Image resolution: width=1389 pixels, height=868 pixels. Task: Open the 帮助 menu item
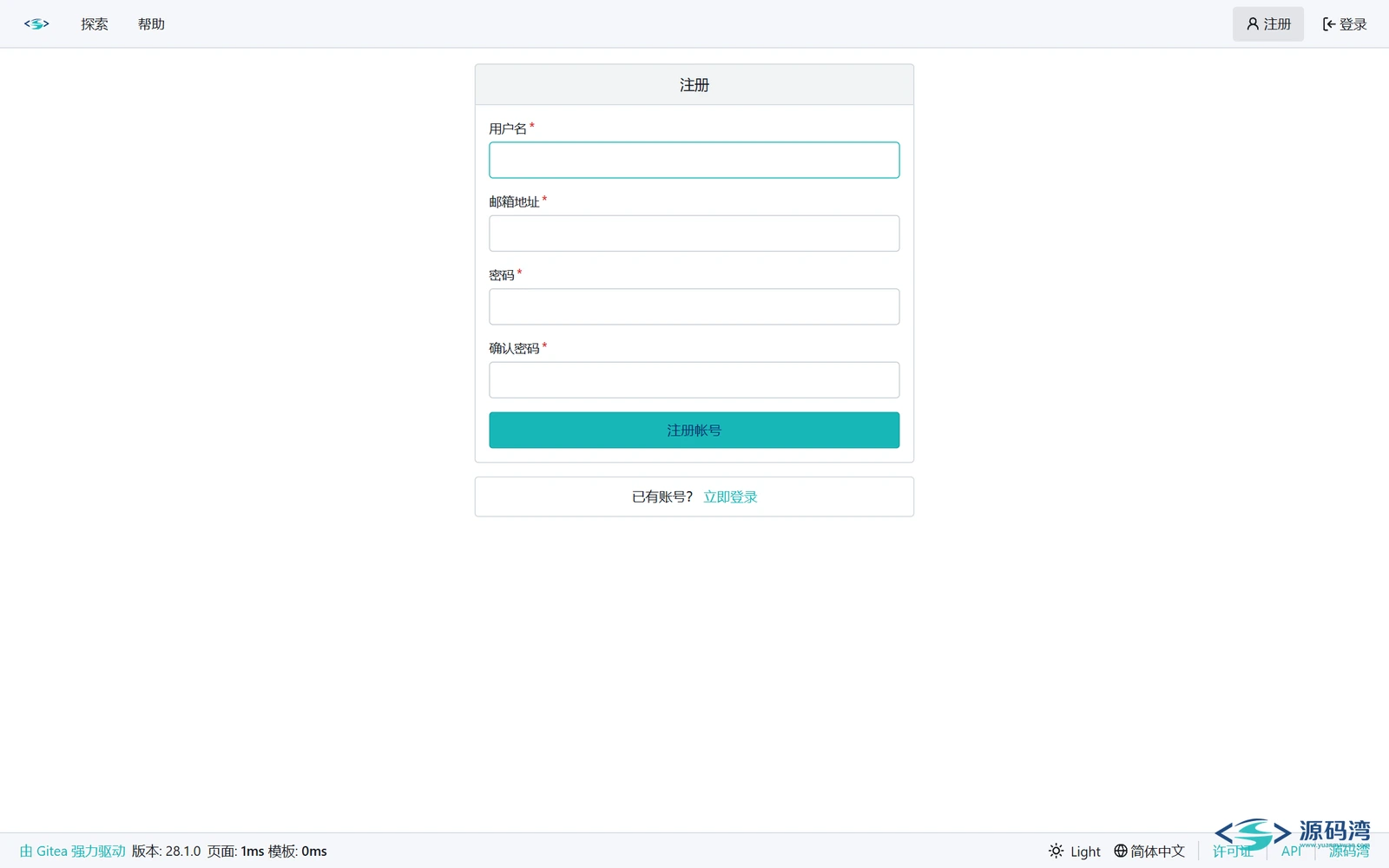point(151,24)
